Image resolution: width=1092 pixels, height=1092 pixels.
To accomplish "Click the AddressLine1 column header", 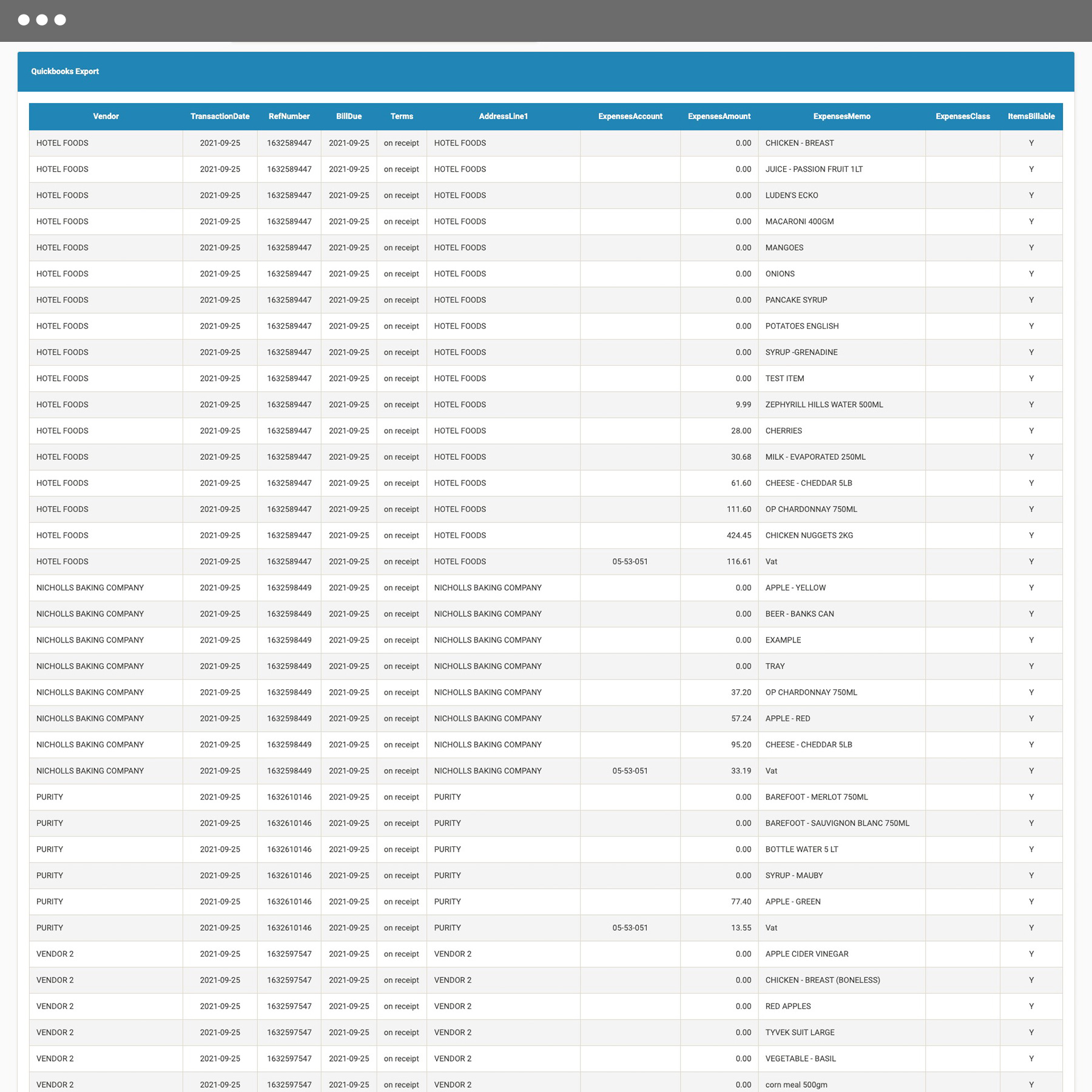I will coord(502,116).
